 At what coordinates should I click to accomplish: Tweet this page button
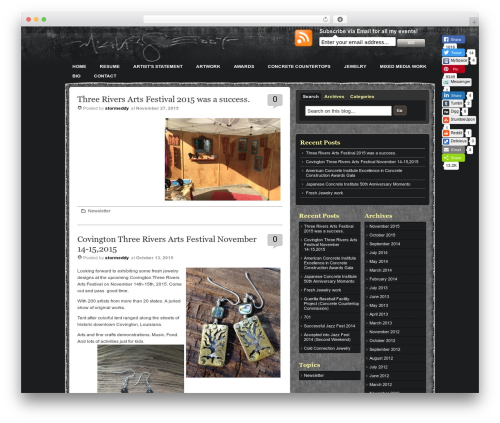pyautogui.click(x=453, y=53)
